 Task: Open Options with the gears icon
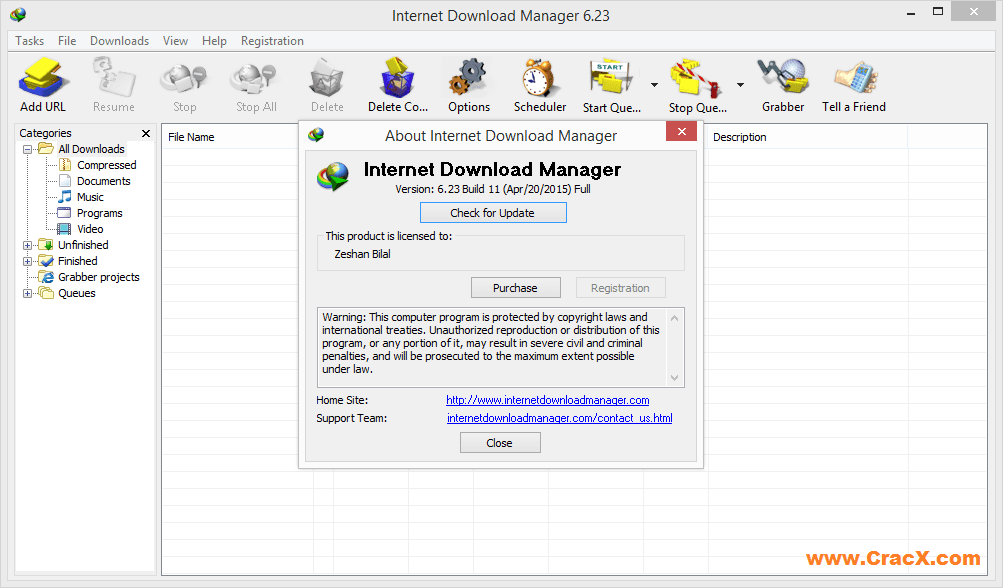tap(468, 77)
